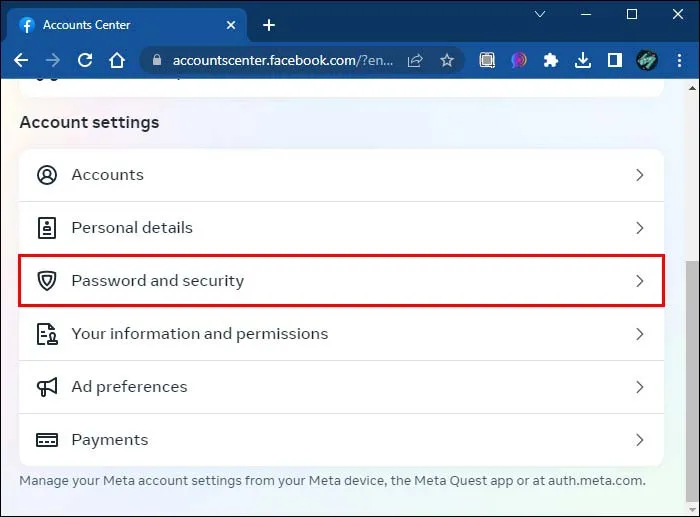The image size is (700, 517).
Task: Bookmark this page with the star icon
Action: click(447, 60)
